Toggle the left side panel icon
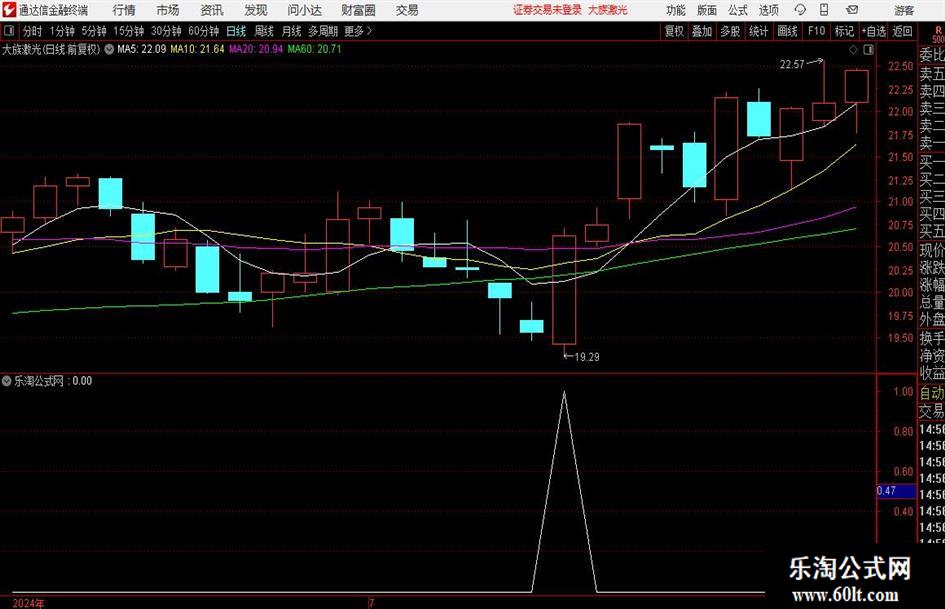 coord(9,31)
